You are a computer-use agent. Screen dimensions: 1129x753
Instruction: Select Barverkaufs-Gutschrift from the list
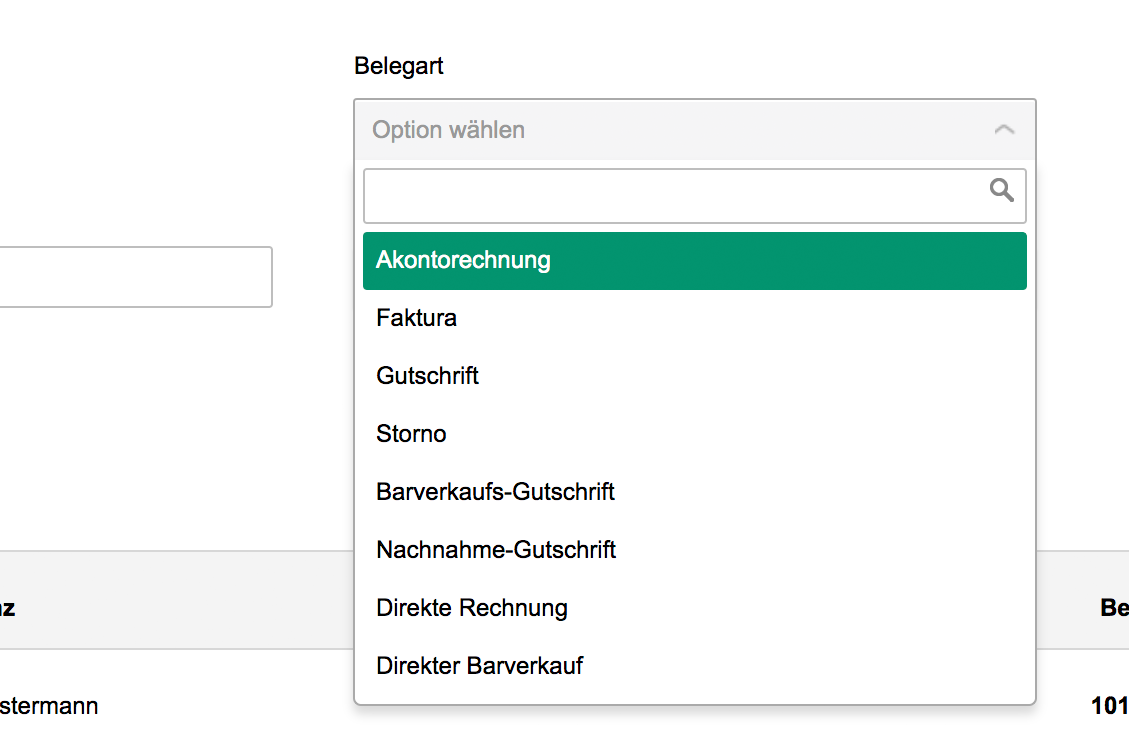tap(495, 493)
